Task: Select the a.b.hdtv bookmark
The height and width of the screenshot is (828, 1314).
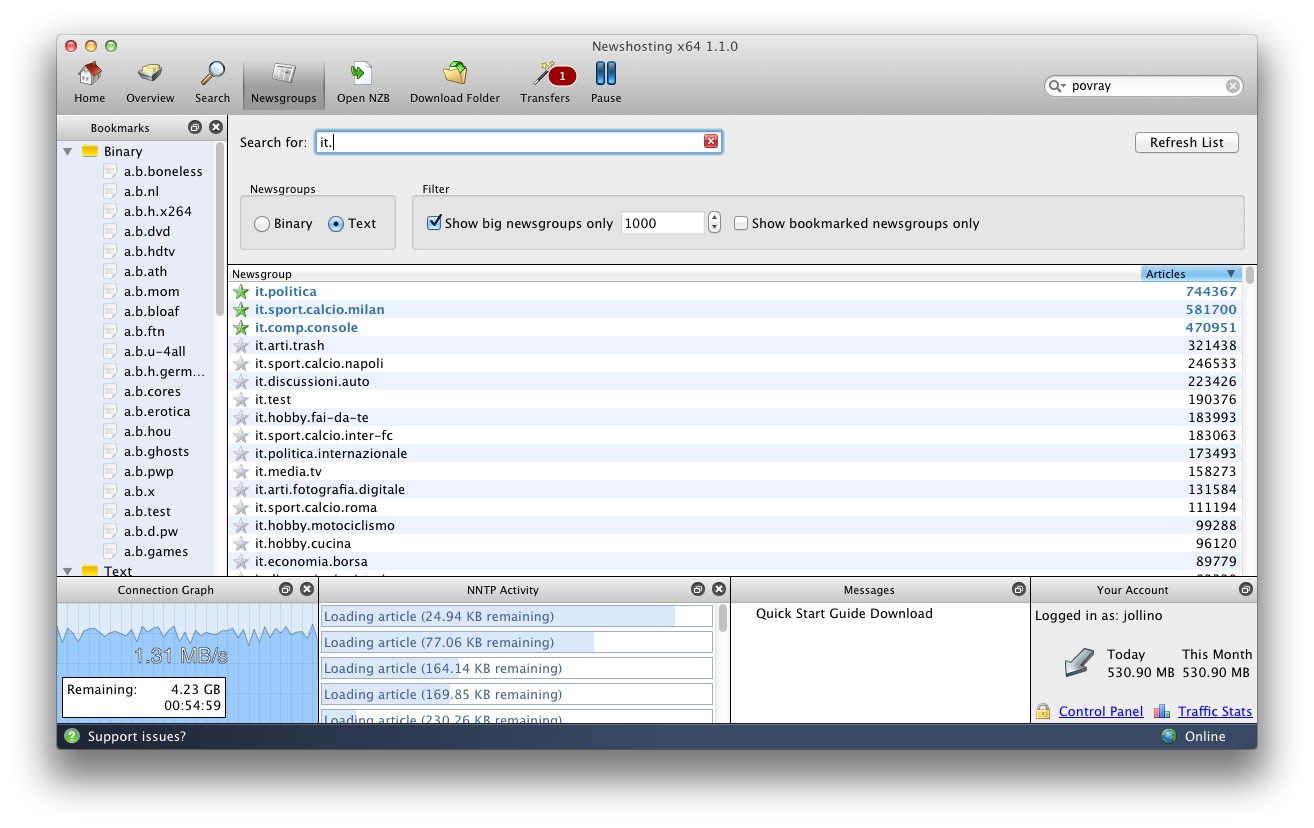Action: (x=149, y=251)
